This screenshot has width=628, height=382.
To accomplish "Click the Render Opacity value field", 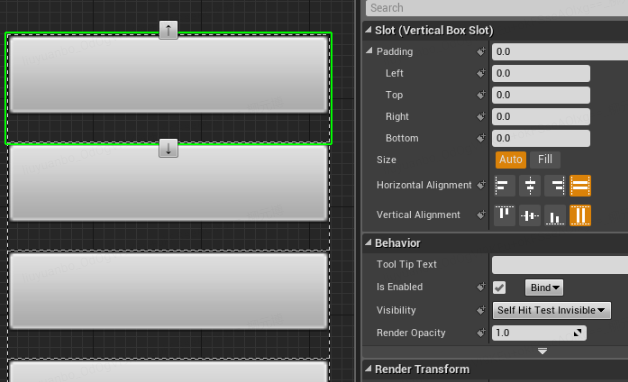I will click(539, 333).
